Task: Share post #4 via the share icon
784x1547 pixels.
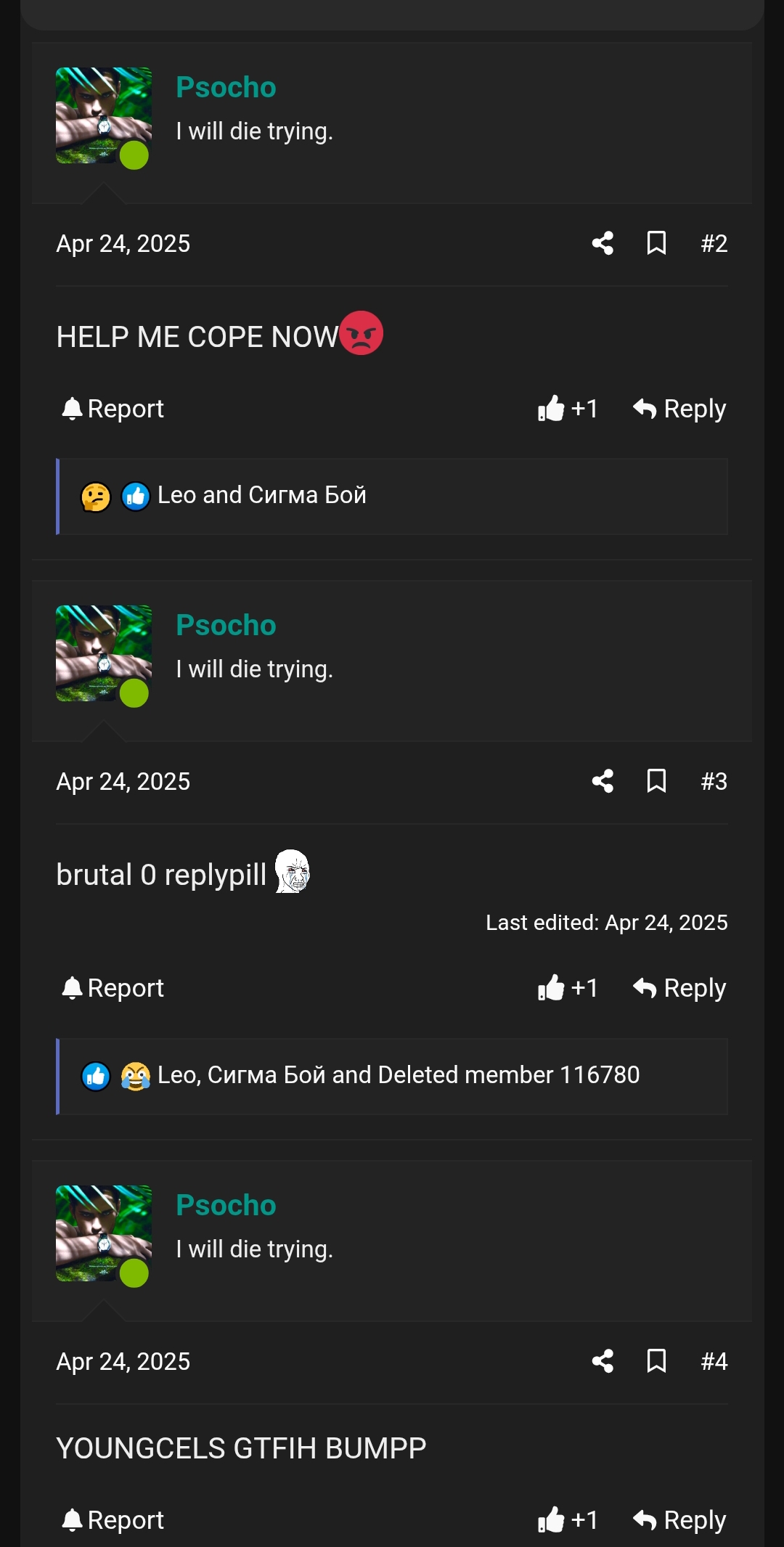Action: [601, 1362]
